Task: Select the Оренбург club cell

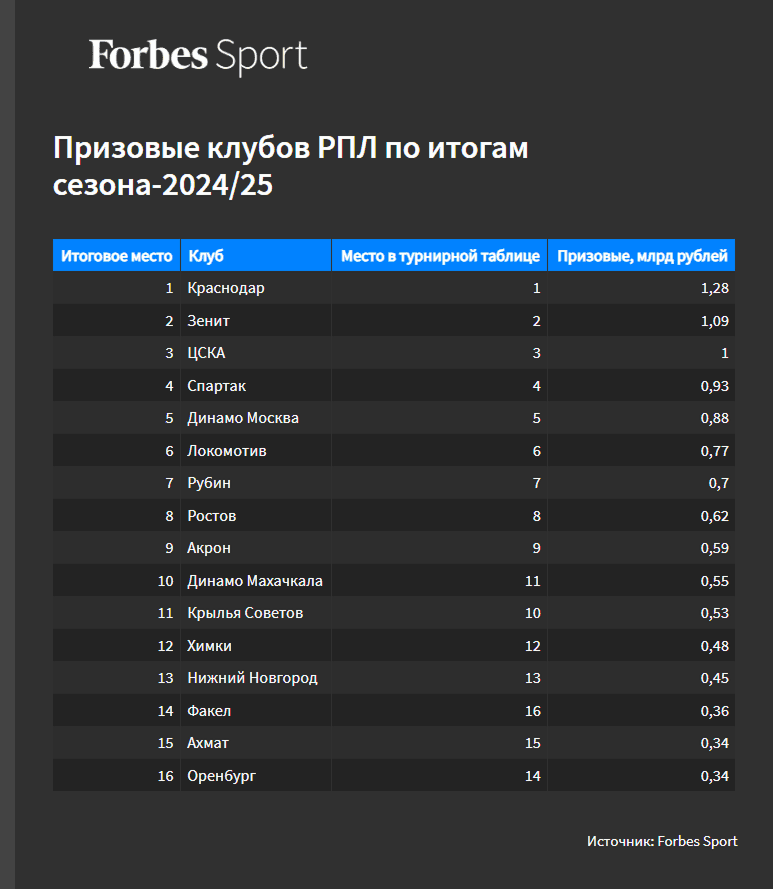Action: pos(221,776)
